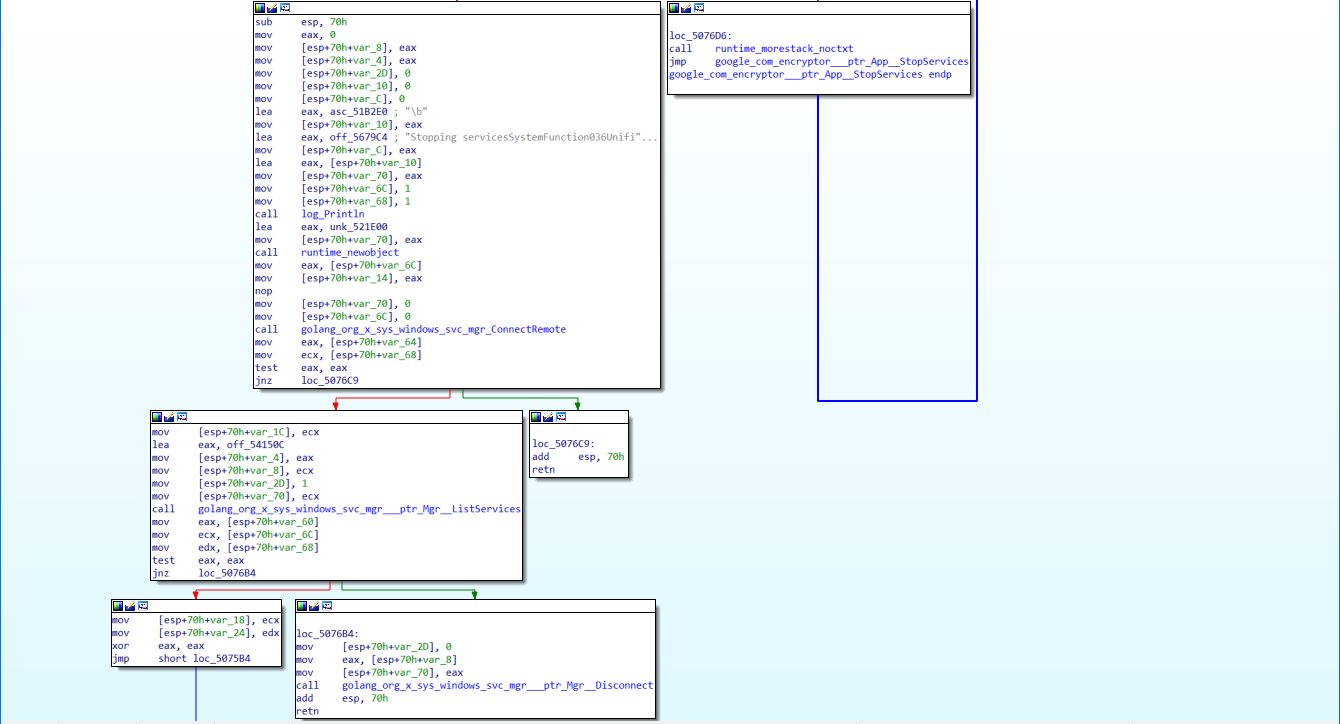Click group-nodes icon on ListServices block
The height and width of the screenshot is (724, 1340).
pyautogui.click(x=183, y=416)
